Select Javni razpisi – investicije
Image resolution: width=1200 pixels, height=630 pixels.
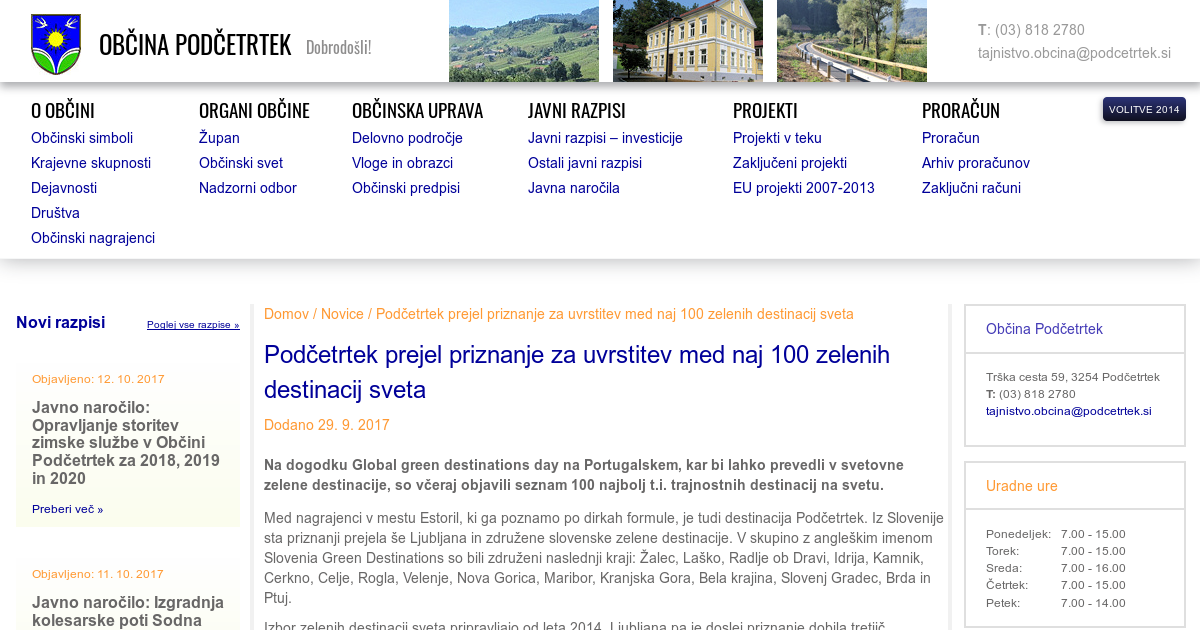pyautogui.click(x=605, y=138)
